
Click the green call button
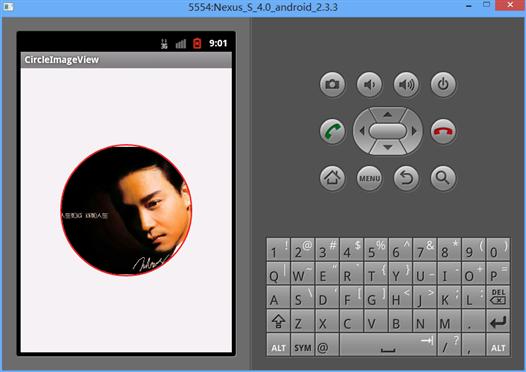[332, 131]
